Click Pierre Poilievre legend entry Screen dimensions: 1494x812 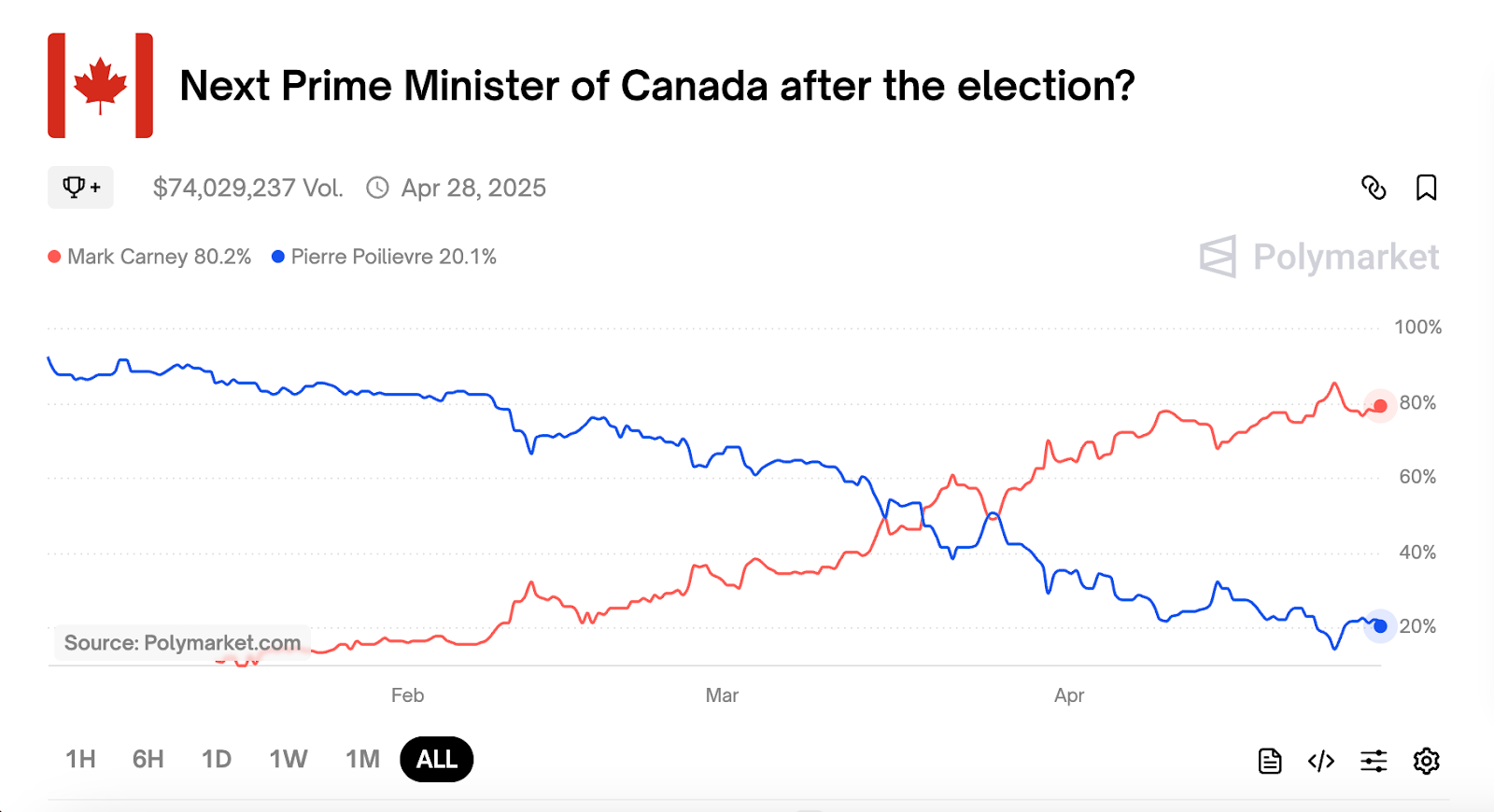[384, 257]
